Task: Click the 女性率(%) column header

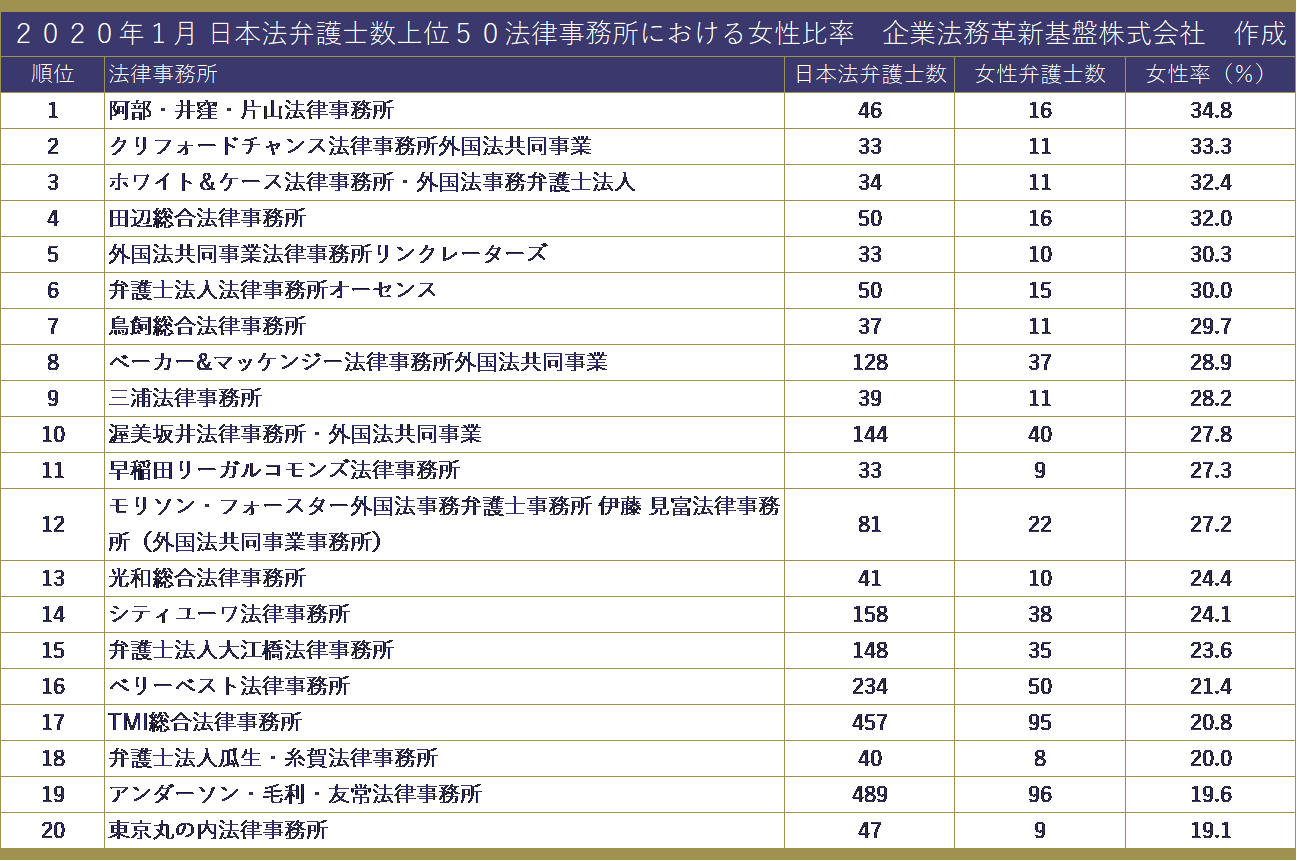Action: click(x=1211, y=75)
